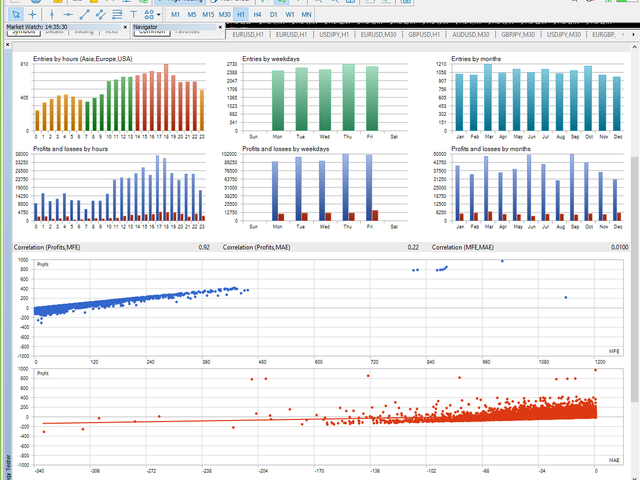Switch timeframe to M15
Viewport: 640px width, 480px height.
(x=207, y=16)
